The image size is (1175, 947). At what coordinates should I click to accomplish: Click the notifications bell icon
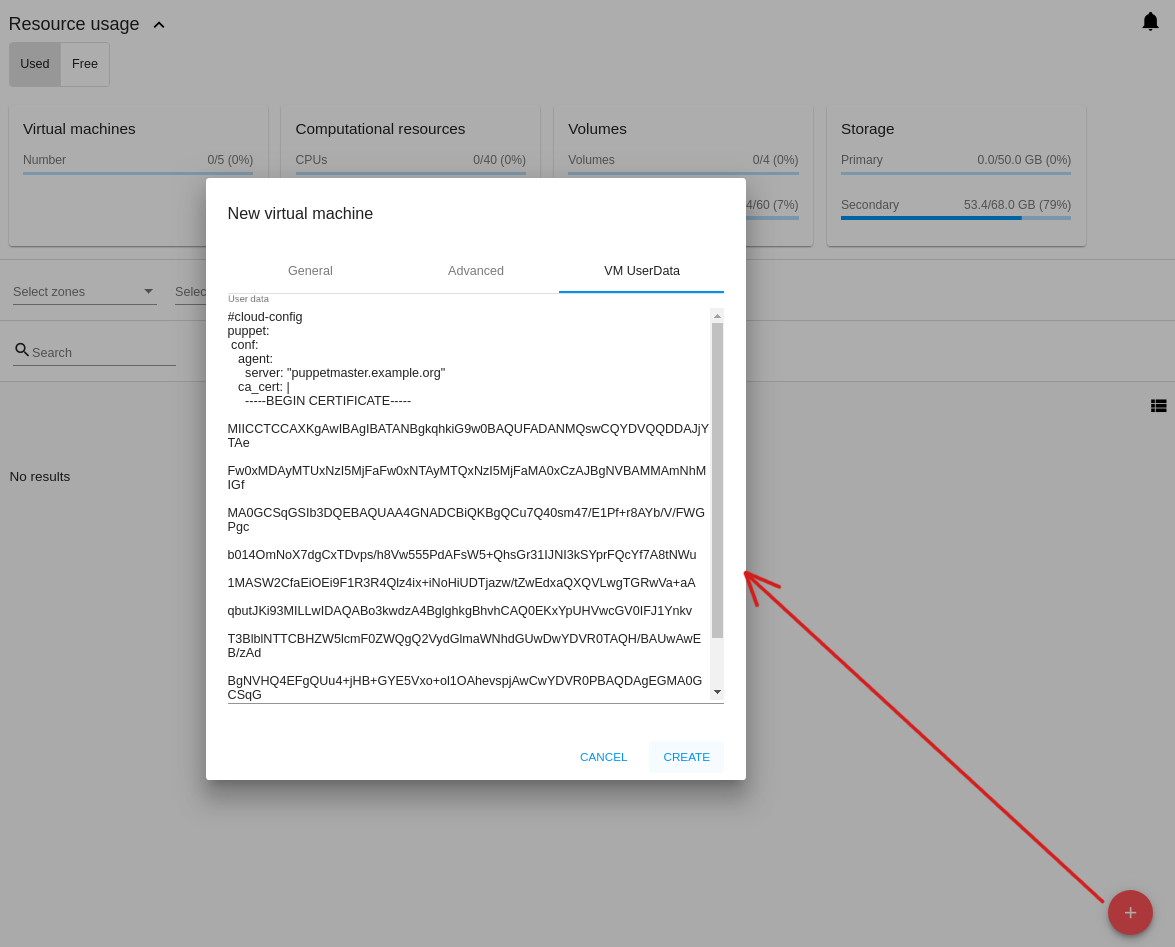(x=1150, y=22)
